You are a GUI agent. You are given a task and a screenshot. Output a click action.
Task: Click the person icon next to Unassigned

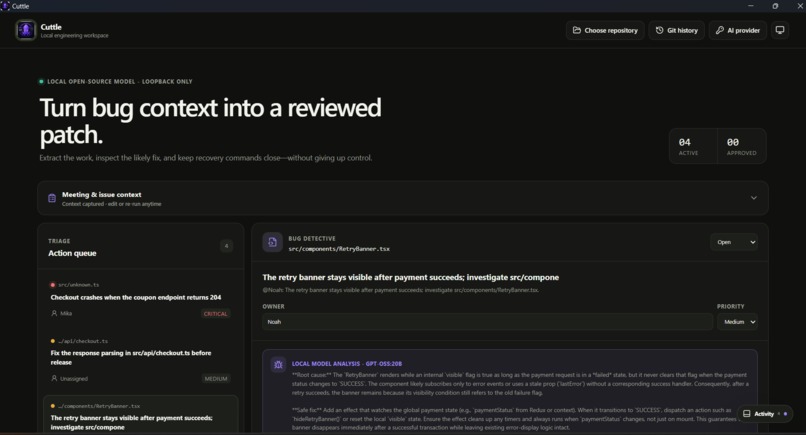tap(54, 378)
